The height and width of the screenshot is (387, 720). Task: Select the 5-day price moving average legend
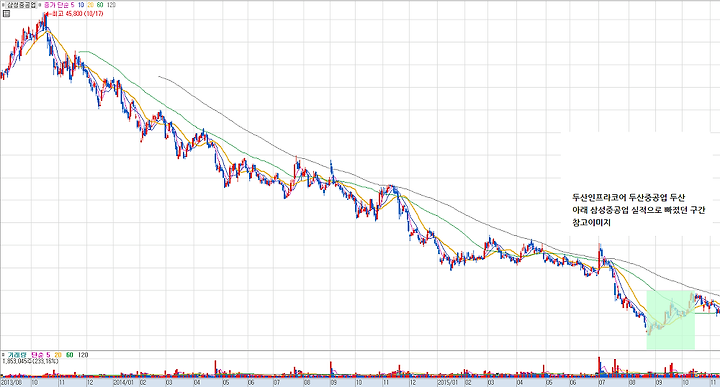(73, 5)
